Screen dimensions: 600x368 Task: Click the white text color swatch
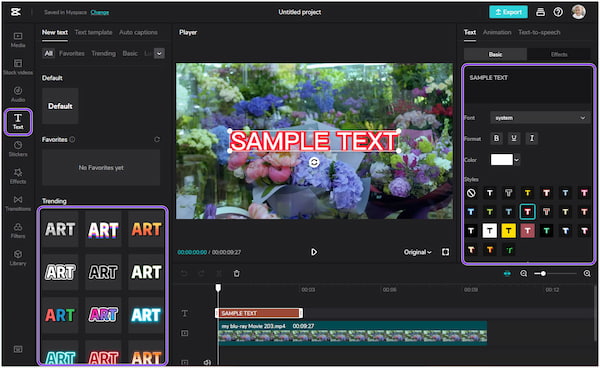502,160
